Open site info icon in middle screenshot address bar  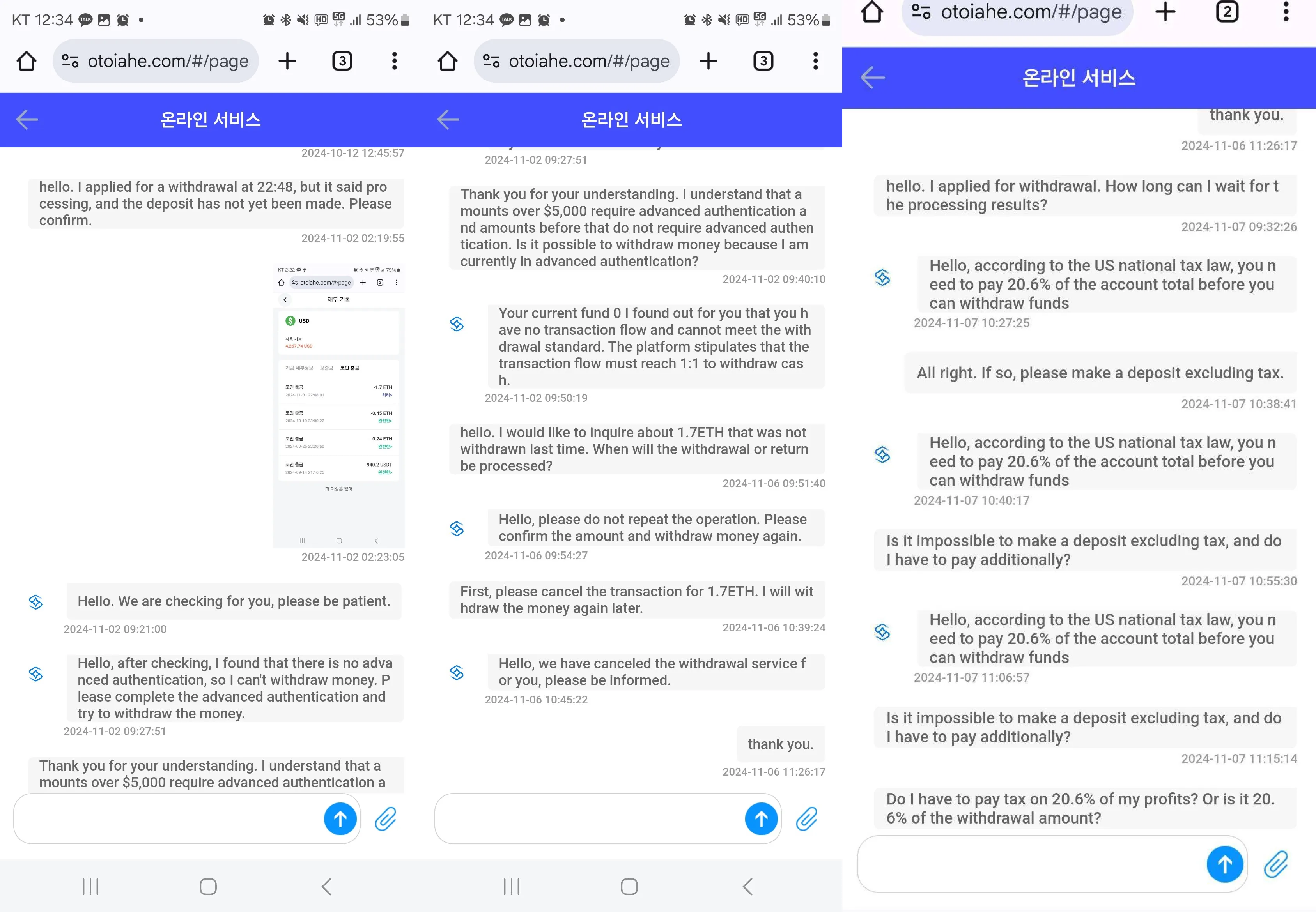point(491,60)
